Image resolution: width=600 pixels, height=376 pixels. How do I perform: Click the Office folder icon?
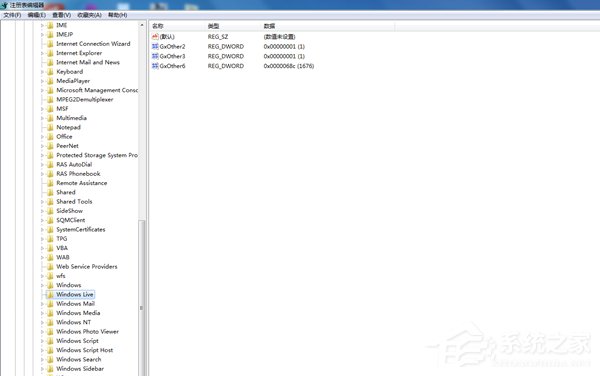coord(50,137)
